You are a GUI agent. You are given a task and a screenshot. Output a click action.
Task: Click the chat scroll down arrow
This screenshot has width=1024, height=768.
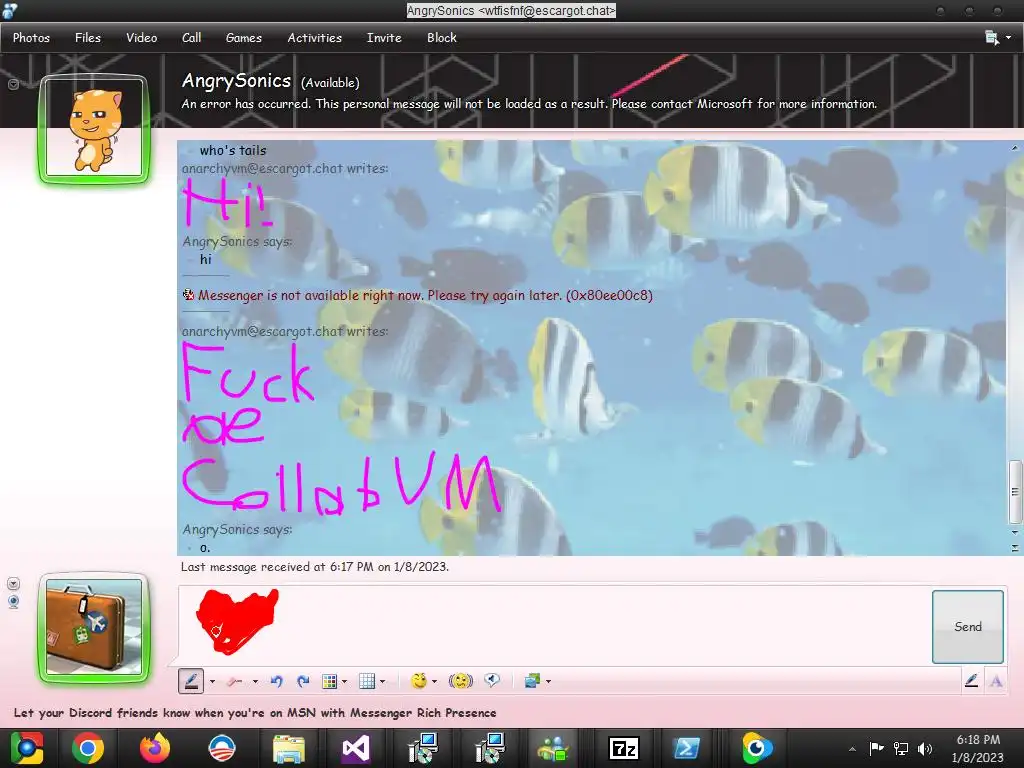pyautogui.click(x=1015, y=533)
